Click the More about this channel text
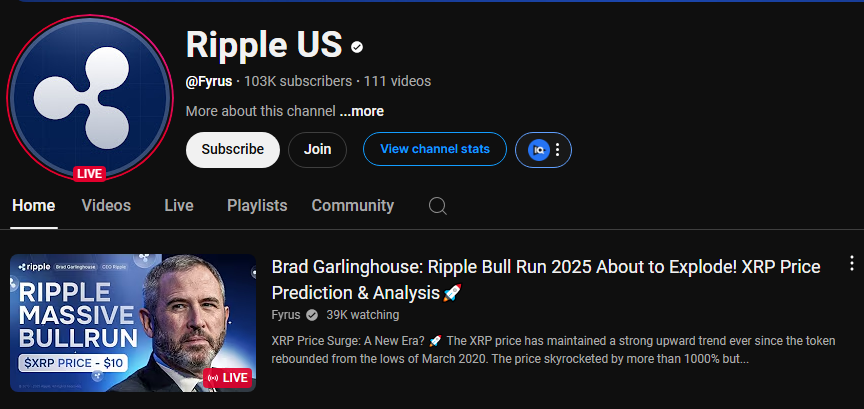 [x=261, y=111]
